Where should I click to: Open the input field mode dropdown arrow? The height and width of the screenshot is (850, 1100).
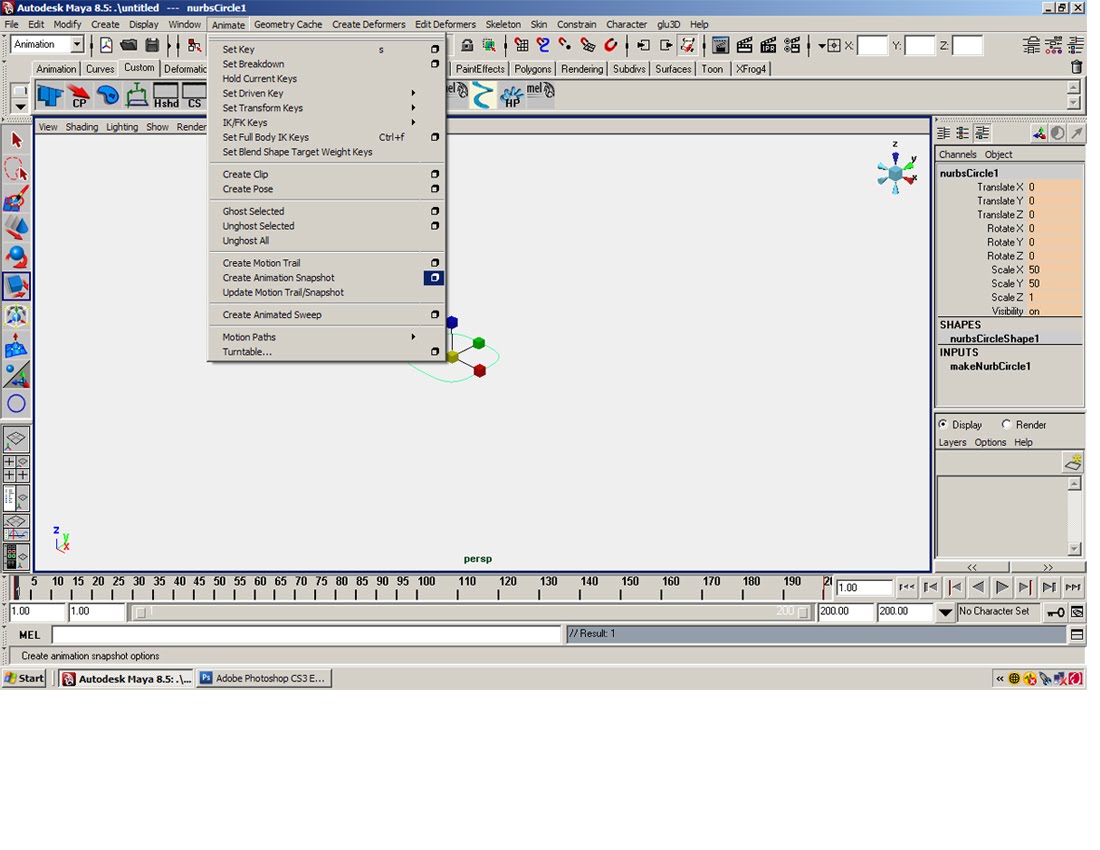tap(821, 46)
